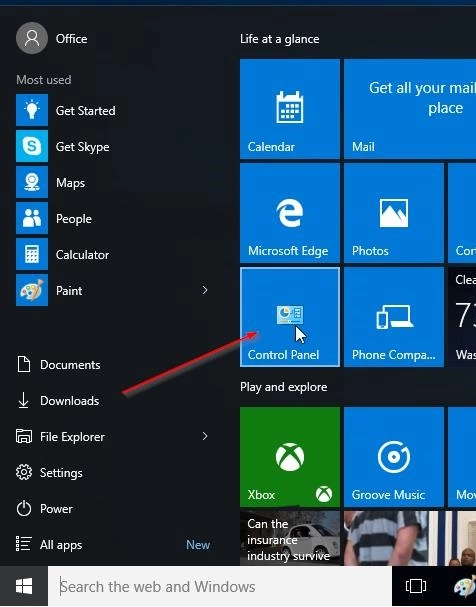
Task: Click the Windows Start button
Action: pos(24,586)
